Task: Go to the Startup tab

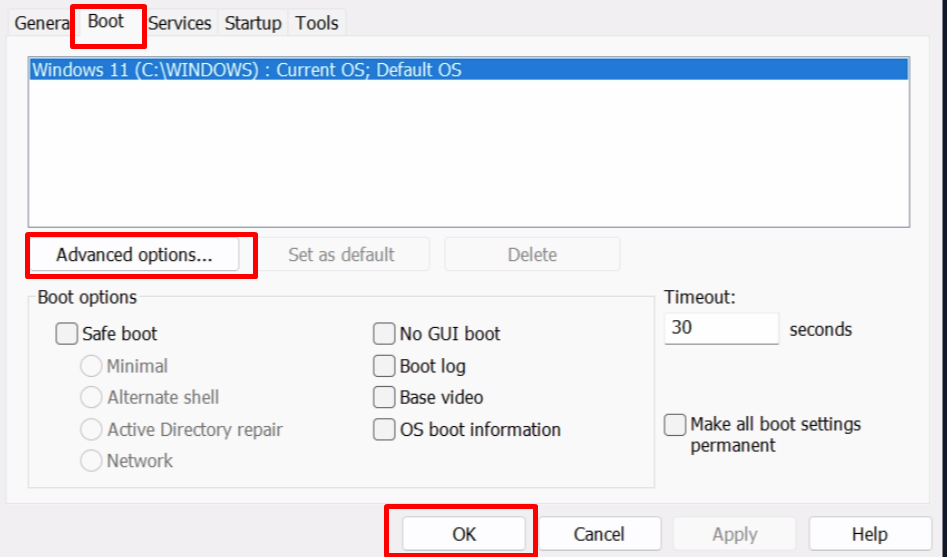Action: [x=253, y=23]
